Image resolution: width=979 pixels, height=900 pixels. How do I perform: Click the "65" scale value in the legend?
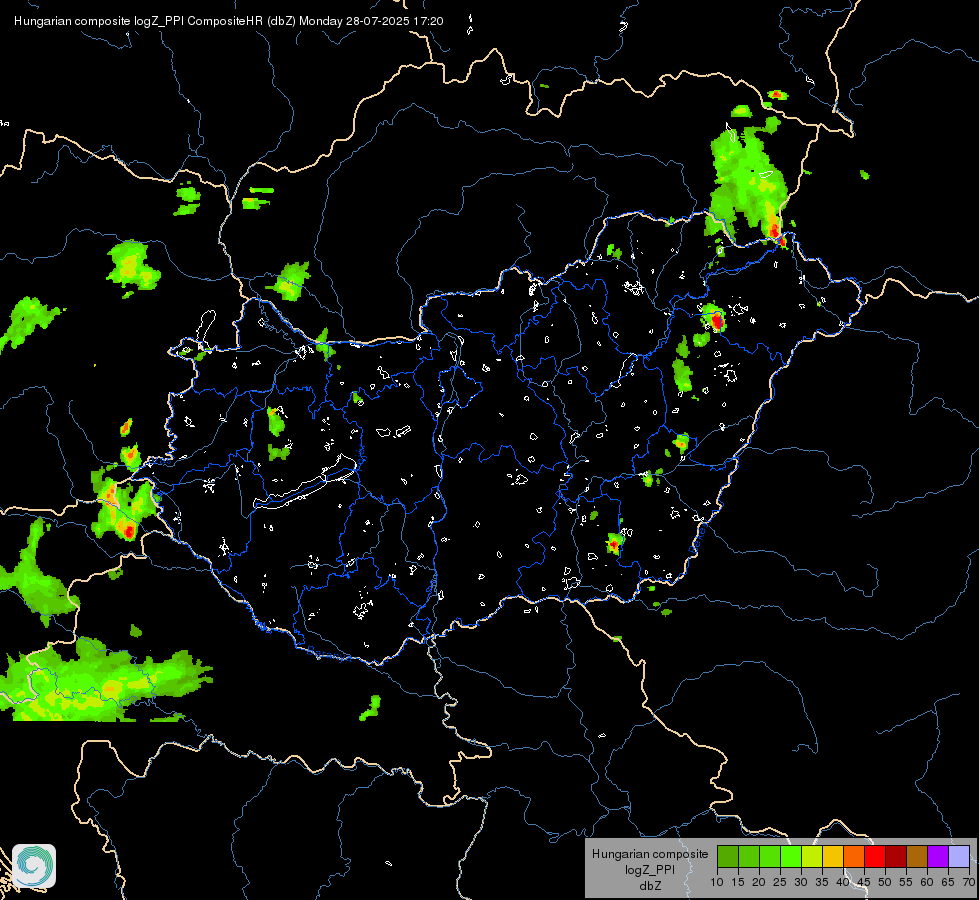pos(948,883)
